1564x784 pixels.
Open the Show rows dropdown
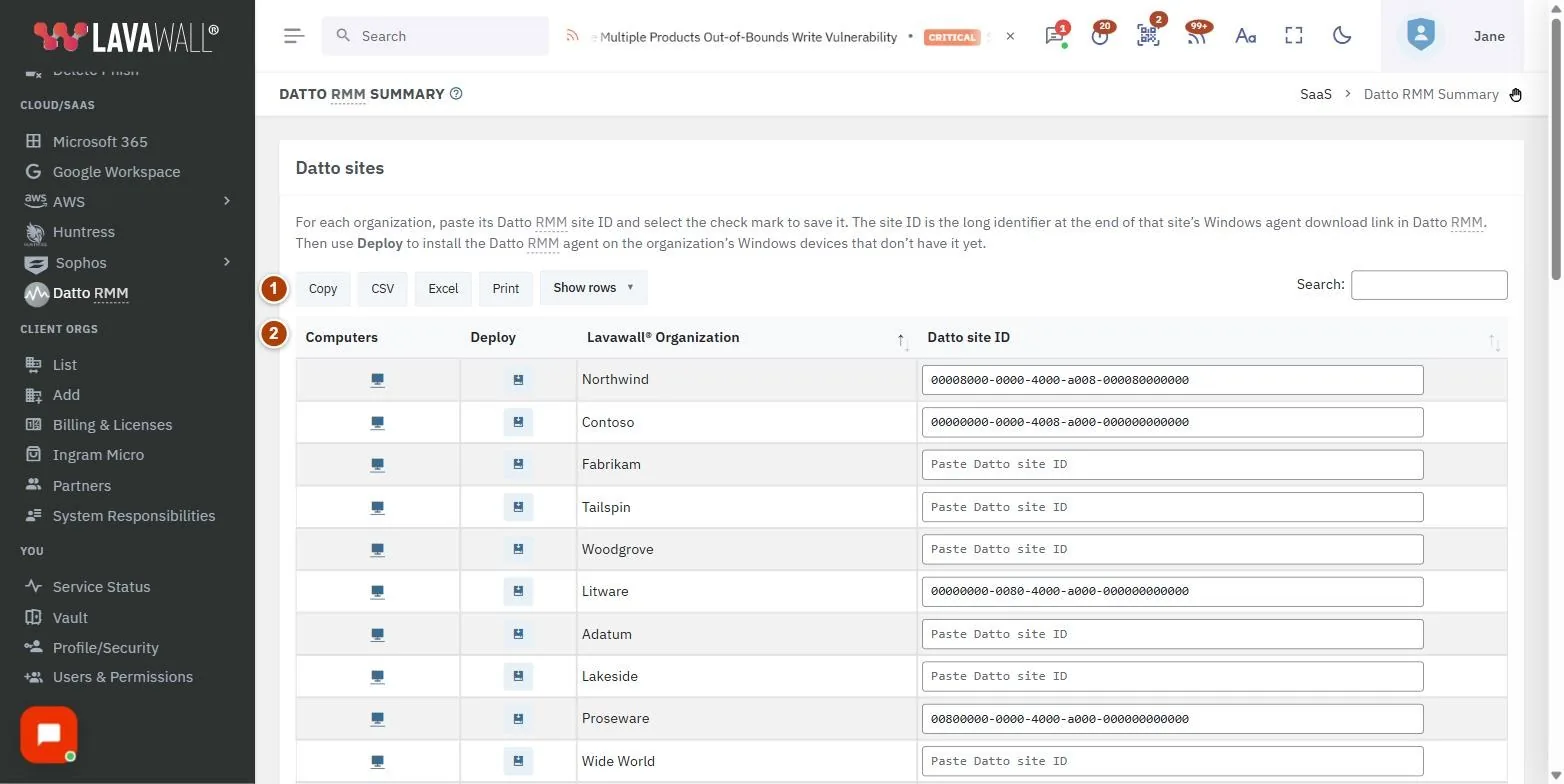tap(594, 288)
